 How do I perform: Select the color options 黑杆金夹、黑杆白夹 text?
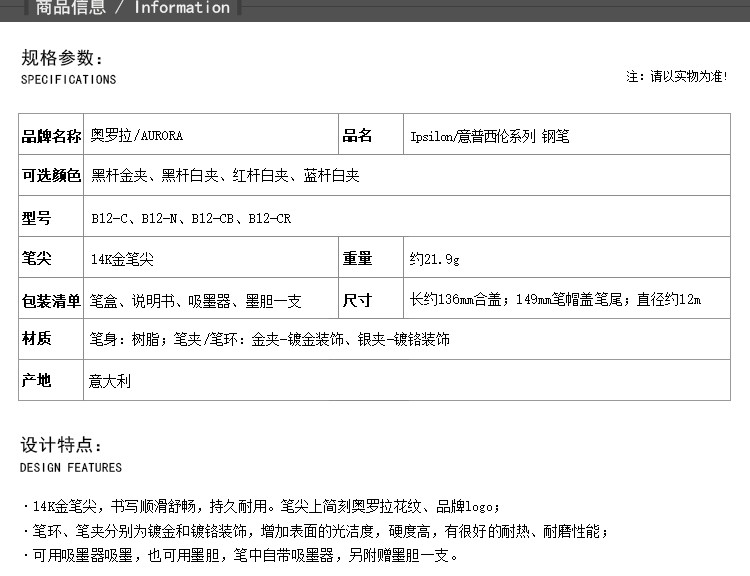[x=225, y=176]
